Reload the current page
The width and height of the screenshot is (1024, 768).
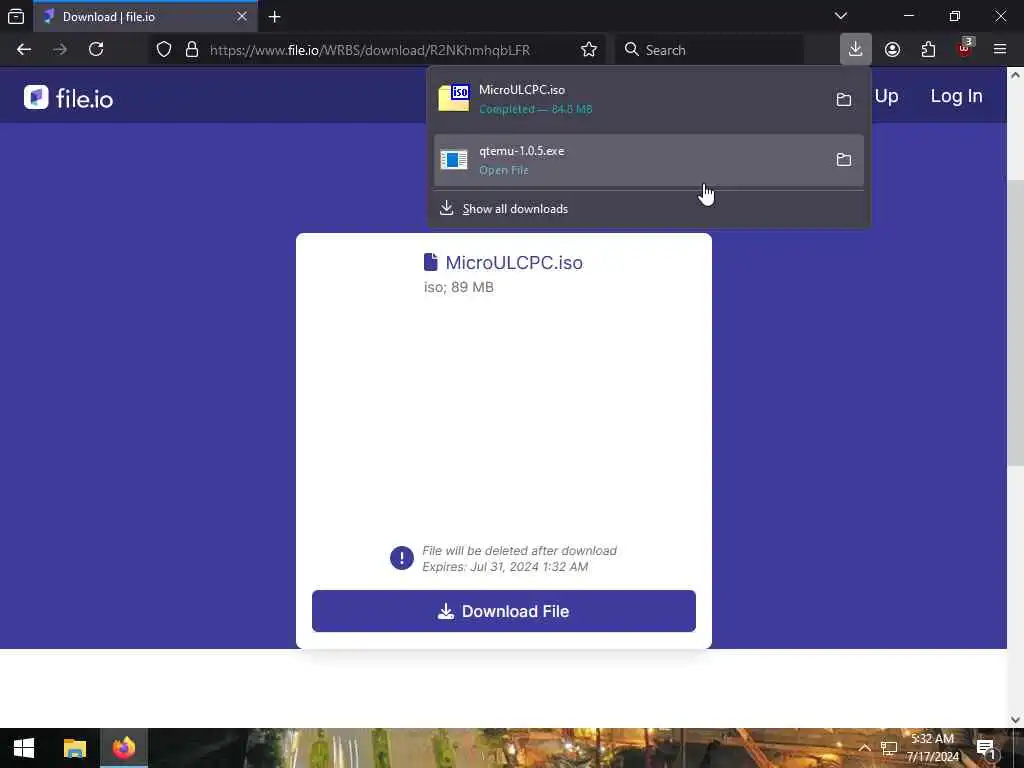click(x=96, y=50)
